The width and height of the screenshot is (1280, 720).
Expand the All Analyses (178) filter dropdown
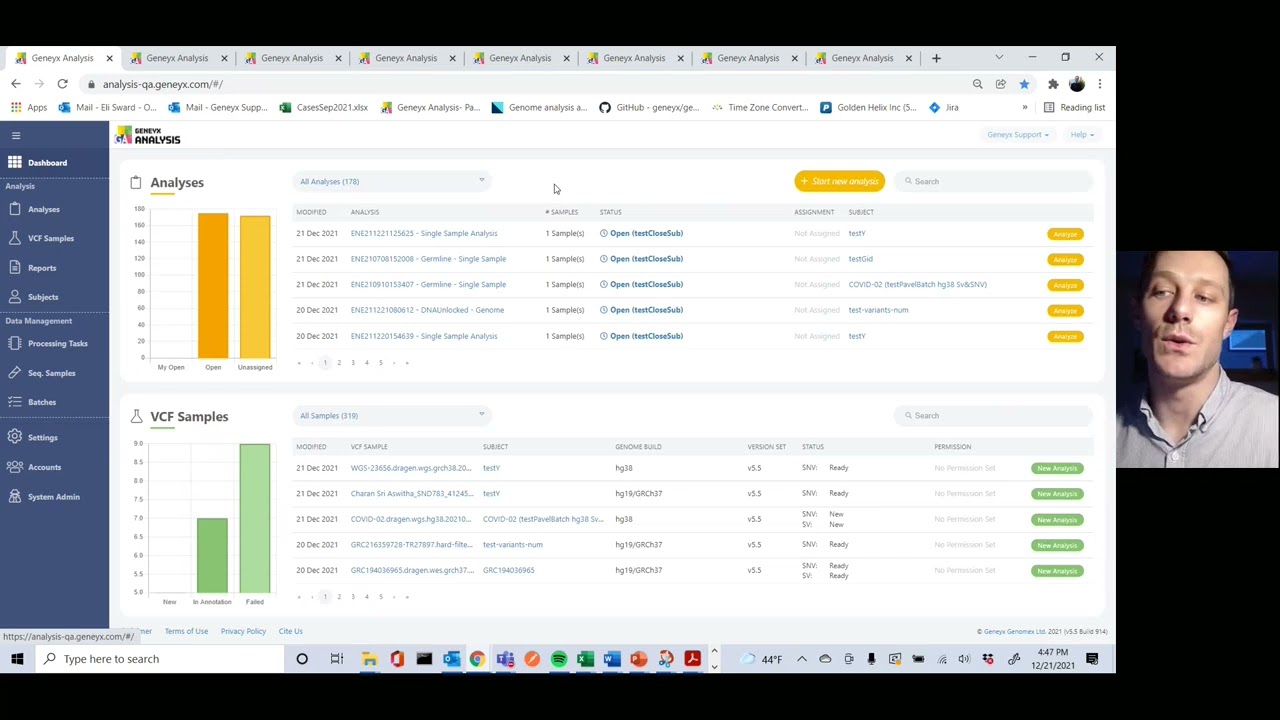392,182
